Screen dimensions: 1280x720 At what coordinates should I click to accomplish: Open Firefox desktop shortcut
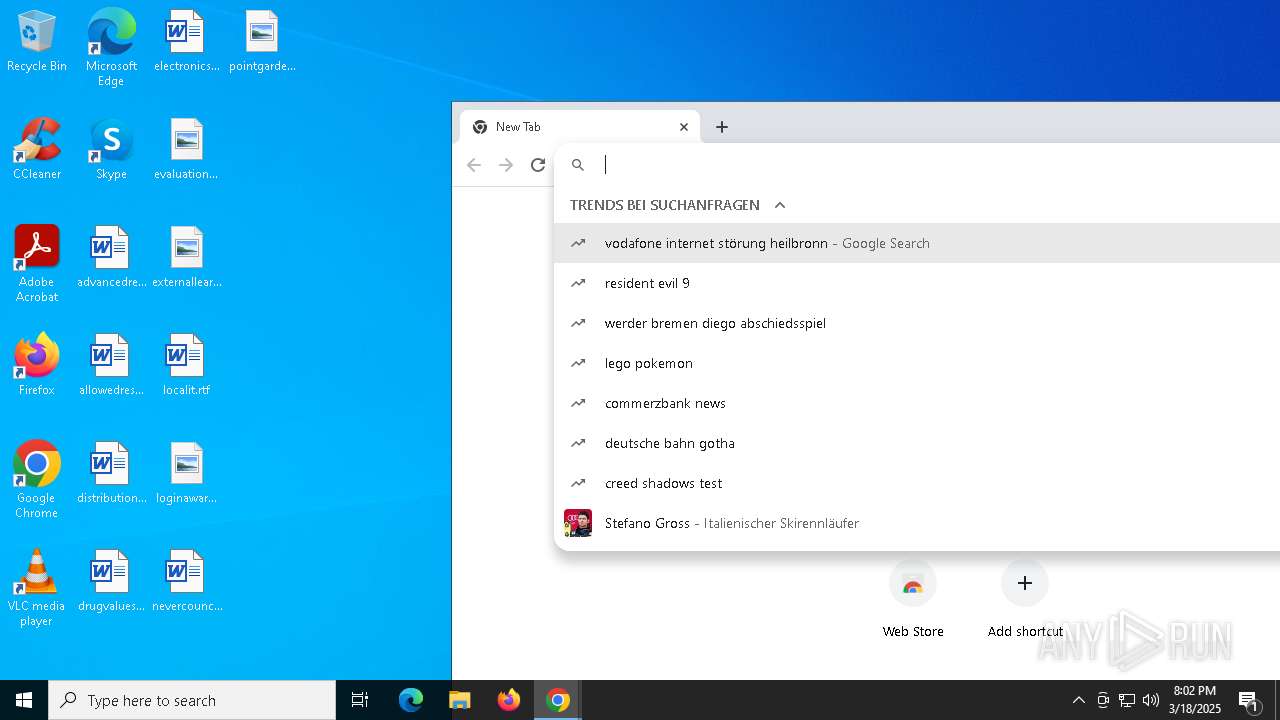[x=37, y=365]
